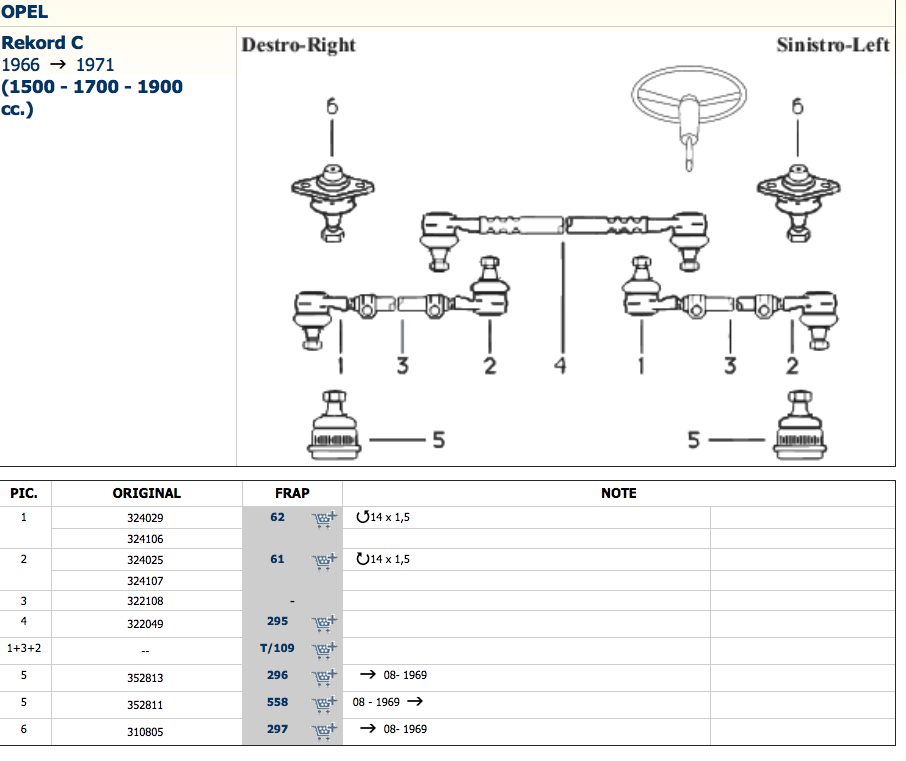906x761 pixels.
Task: Click the steering wheel in the diagram
Action: coord(689,118)
